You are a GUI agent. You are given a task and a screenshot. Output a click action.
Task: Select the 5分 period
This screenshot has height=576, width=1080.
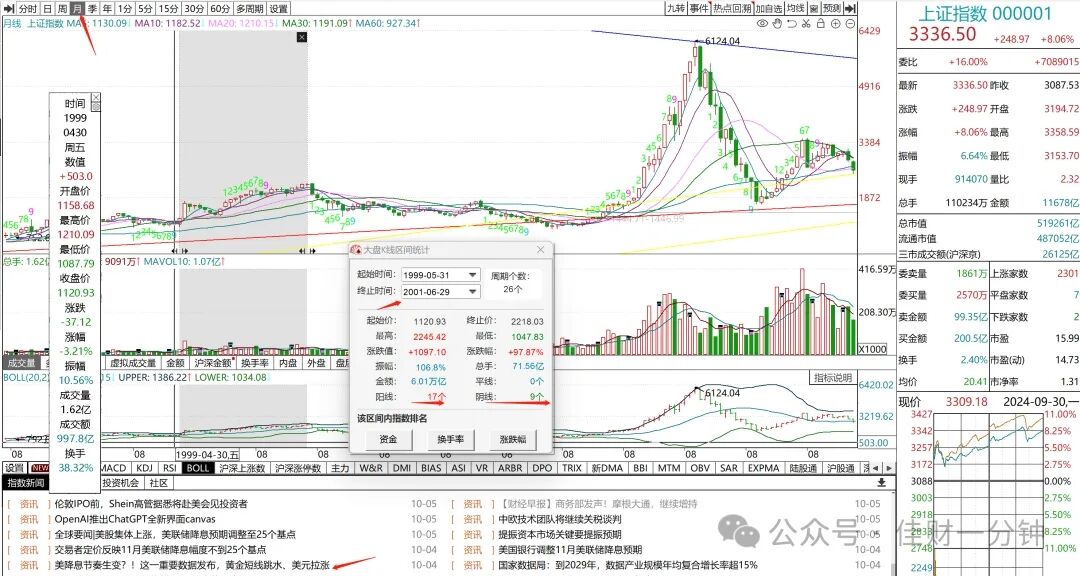tap(145, 9)
